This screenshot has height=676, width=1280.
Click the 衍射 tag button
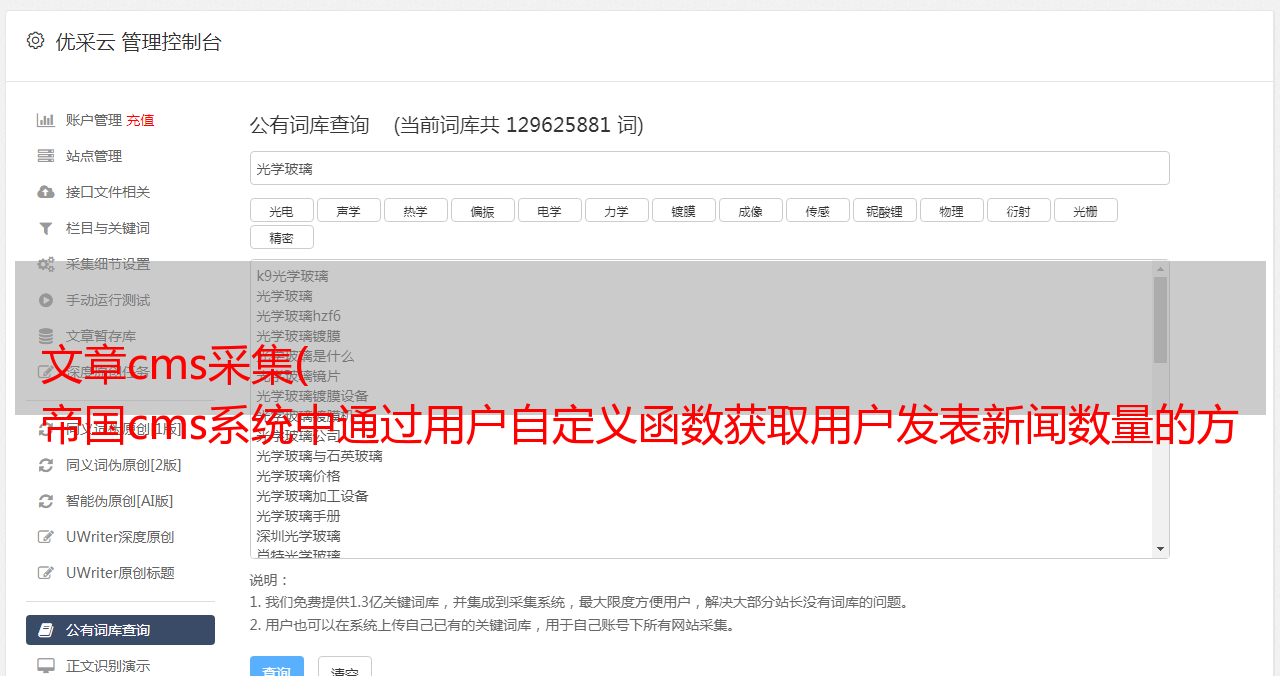pyautogui.click(x=1019, y=210)
